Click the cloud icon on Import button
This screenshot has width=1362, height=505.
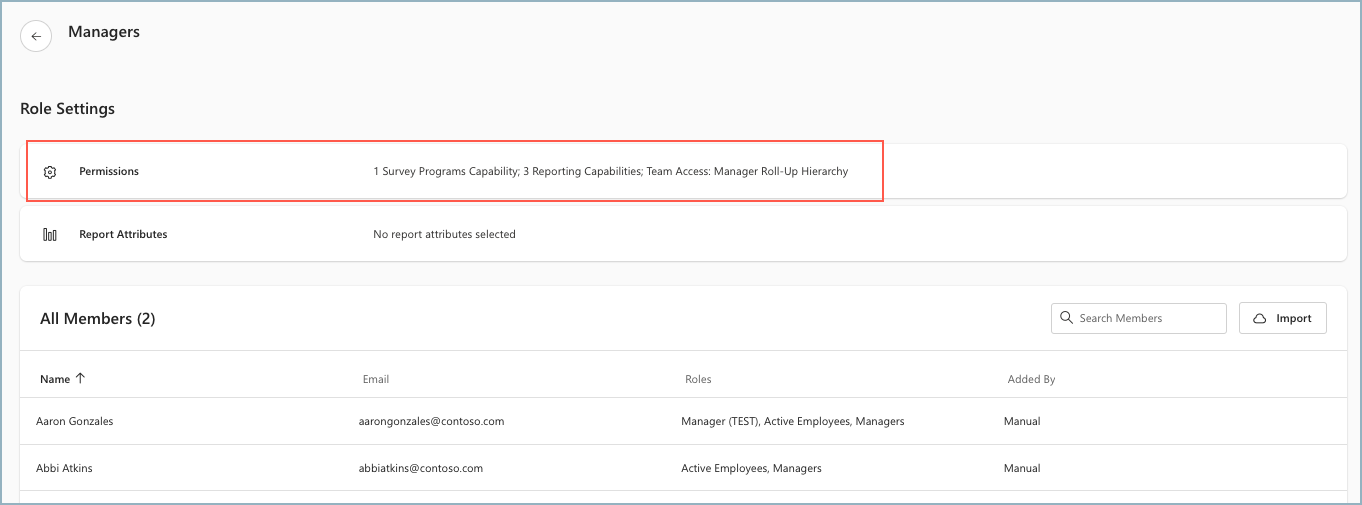1260,318
